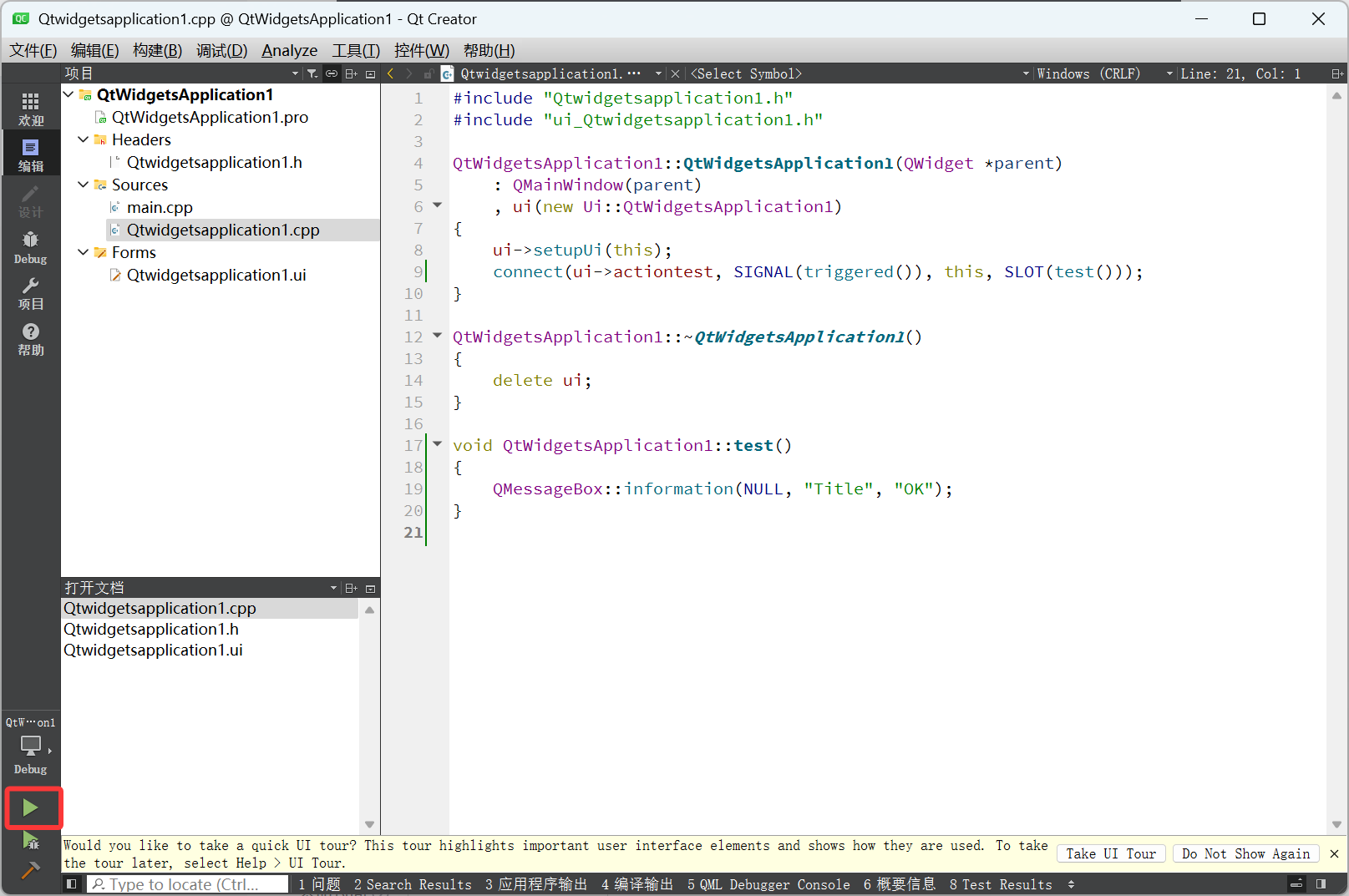
Task: Toggle output pane maximize button
Action: click(1296, 883)
